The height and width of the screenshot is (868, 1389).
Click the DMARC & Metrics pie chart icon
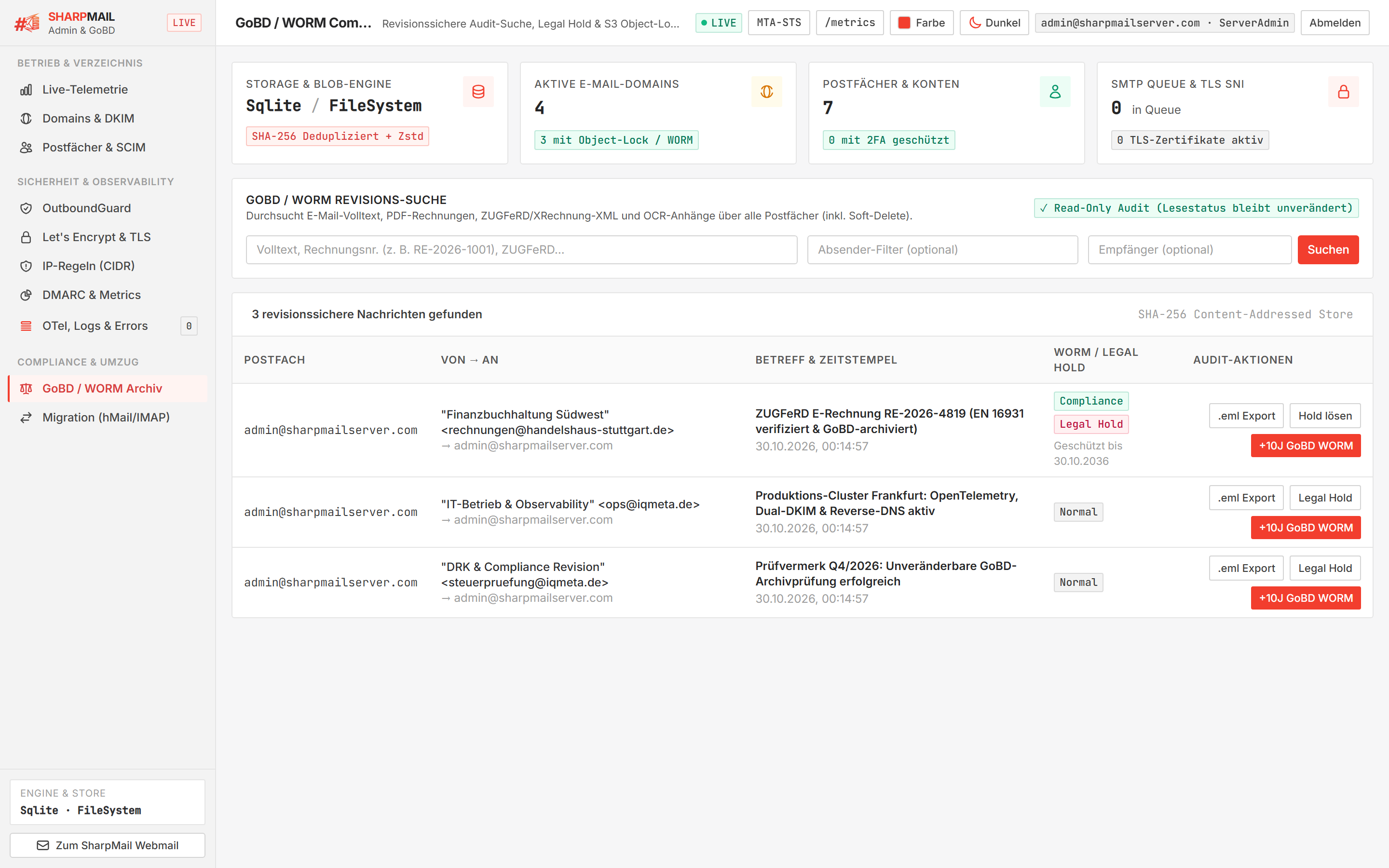pos(26,295)
